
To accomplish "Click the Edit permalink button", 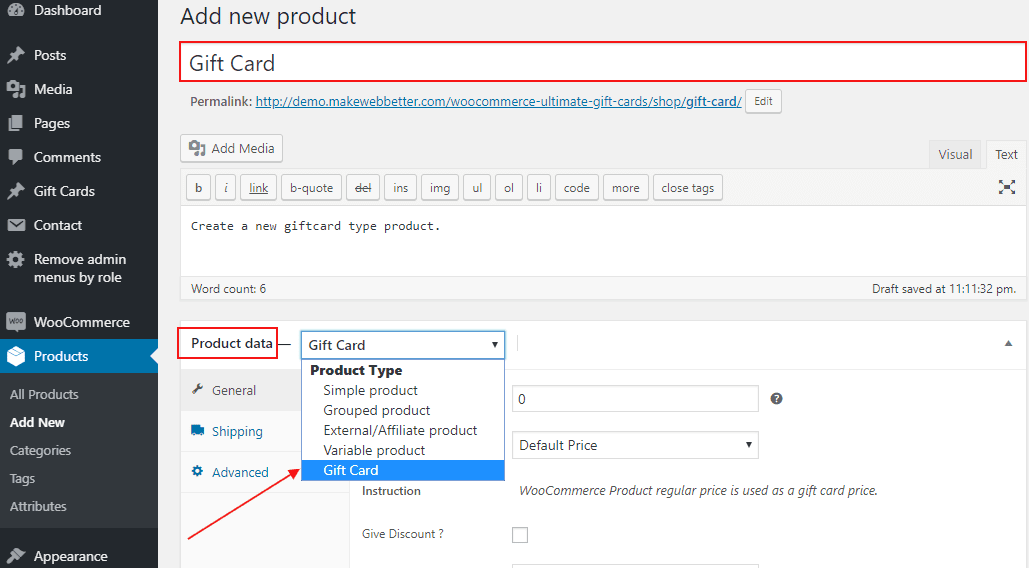I will click(x=763, y=101).
